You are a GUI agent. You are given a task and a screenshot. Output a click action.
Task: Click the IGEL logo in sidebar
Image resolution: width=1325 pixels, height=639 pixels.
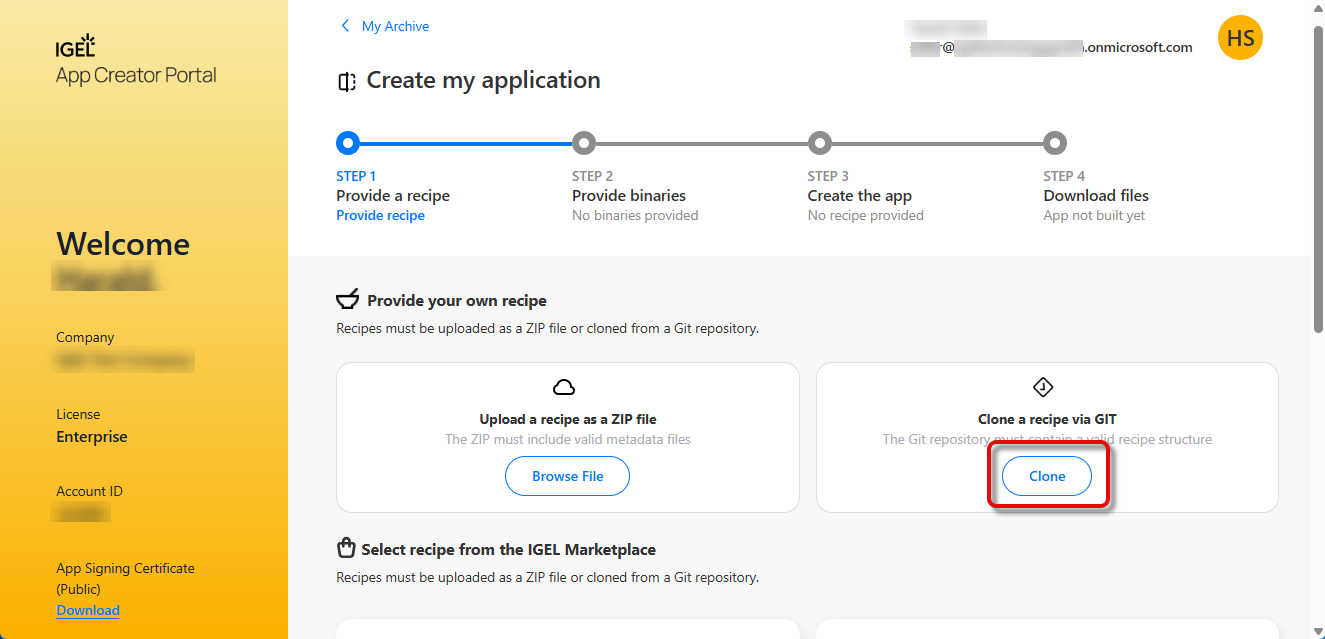[76, 47]
